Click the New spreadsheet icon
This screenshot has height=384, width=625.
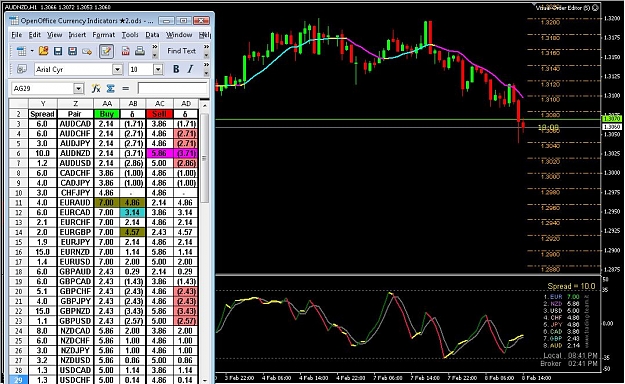click(x=21, y=51)
